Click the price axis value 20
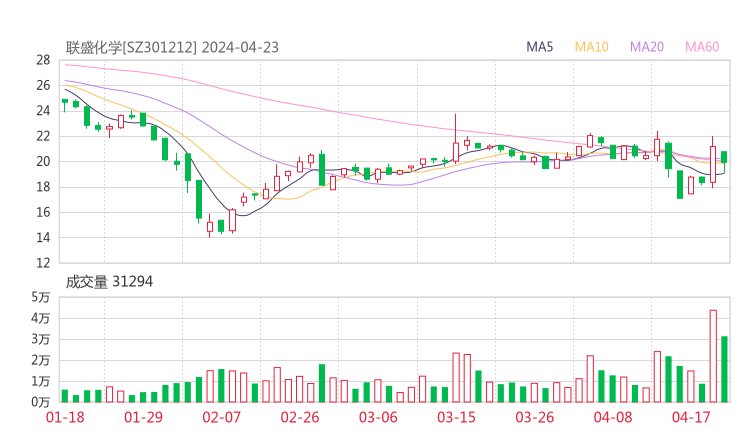 pos(43,161)
